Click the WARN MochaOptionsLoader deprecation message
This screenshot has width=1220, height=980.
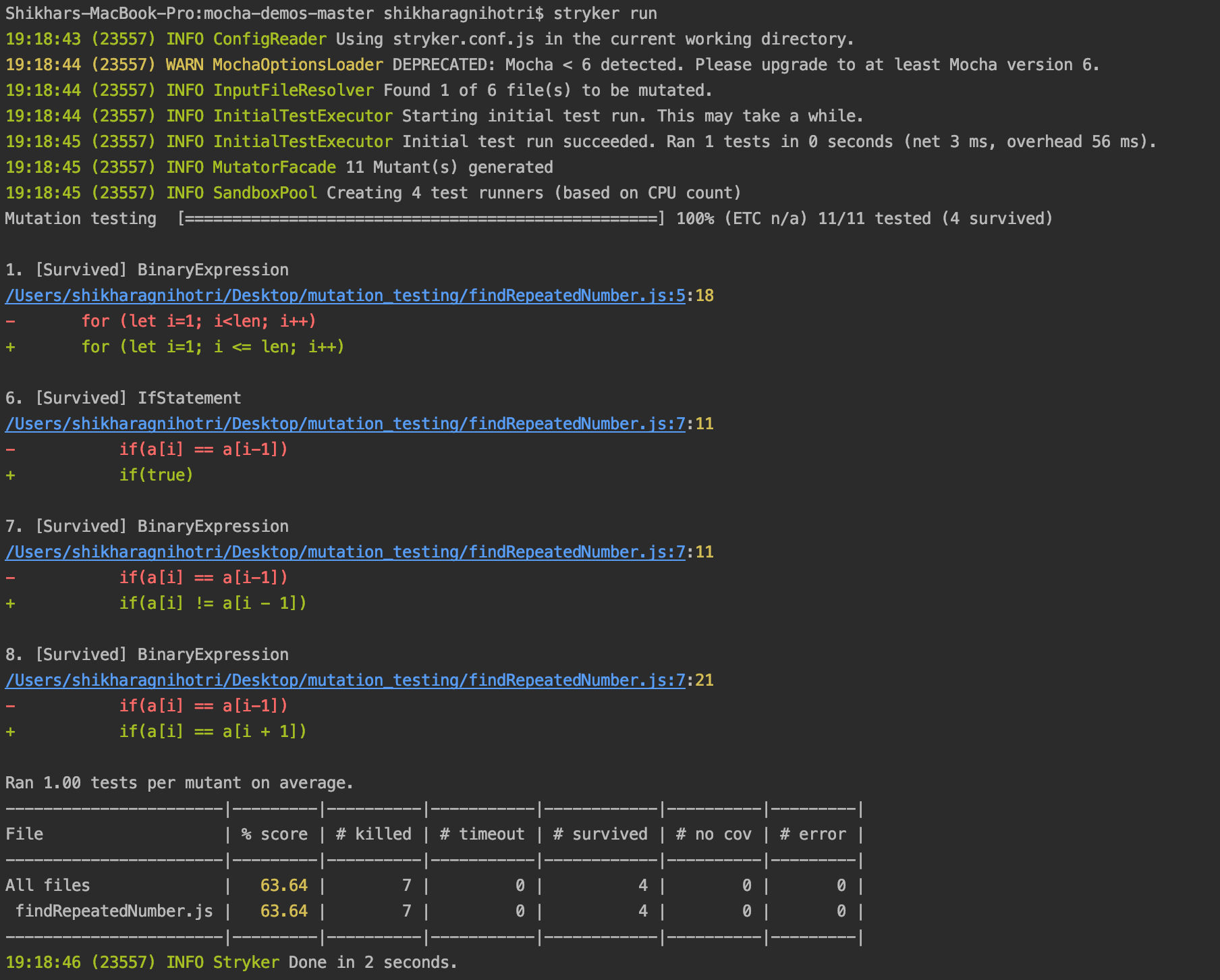[x=553, y=65]
